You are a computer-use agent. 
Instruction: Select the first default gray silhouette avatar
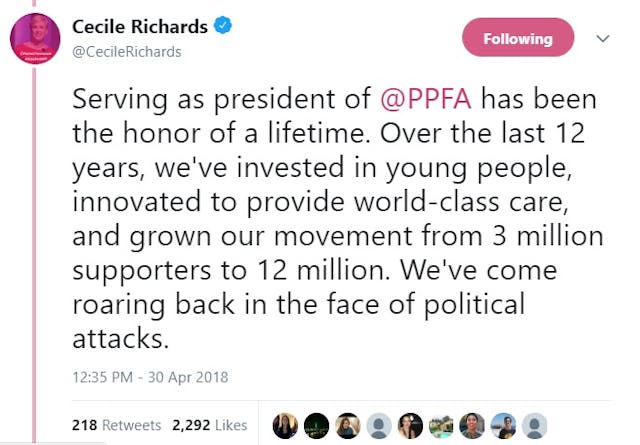coord(379,424)
